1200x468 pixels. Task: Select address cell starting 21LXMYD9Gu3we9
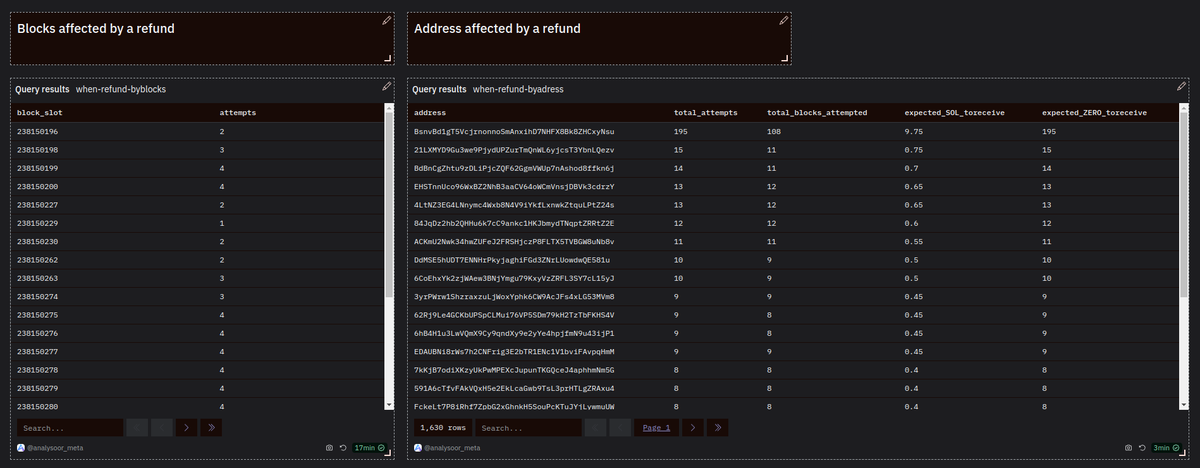click(x=514, y=150)
